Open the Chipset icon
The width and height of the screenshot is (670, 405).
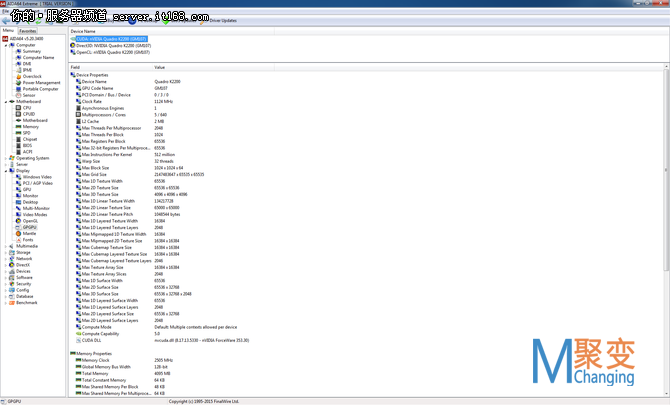pos(18,139)
